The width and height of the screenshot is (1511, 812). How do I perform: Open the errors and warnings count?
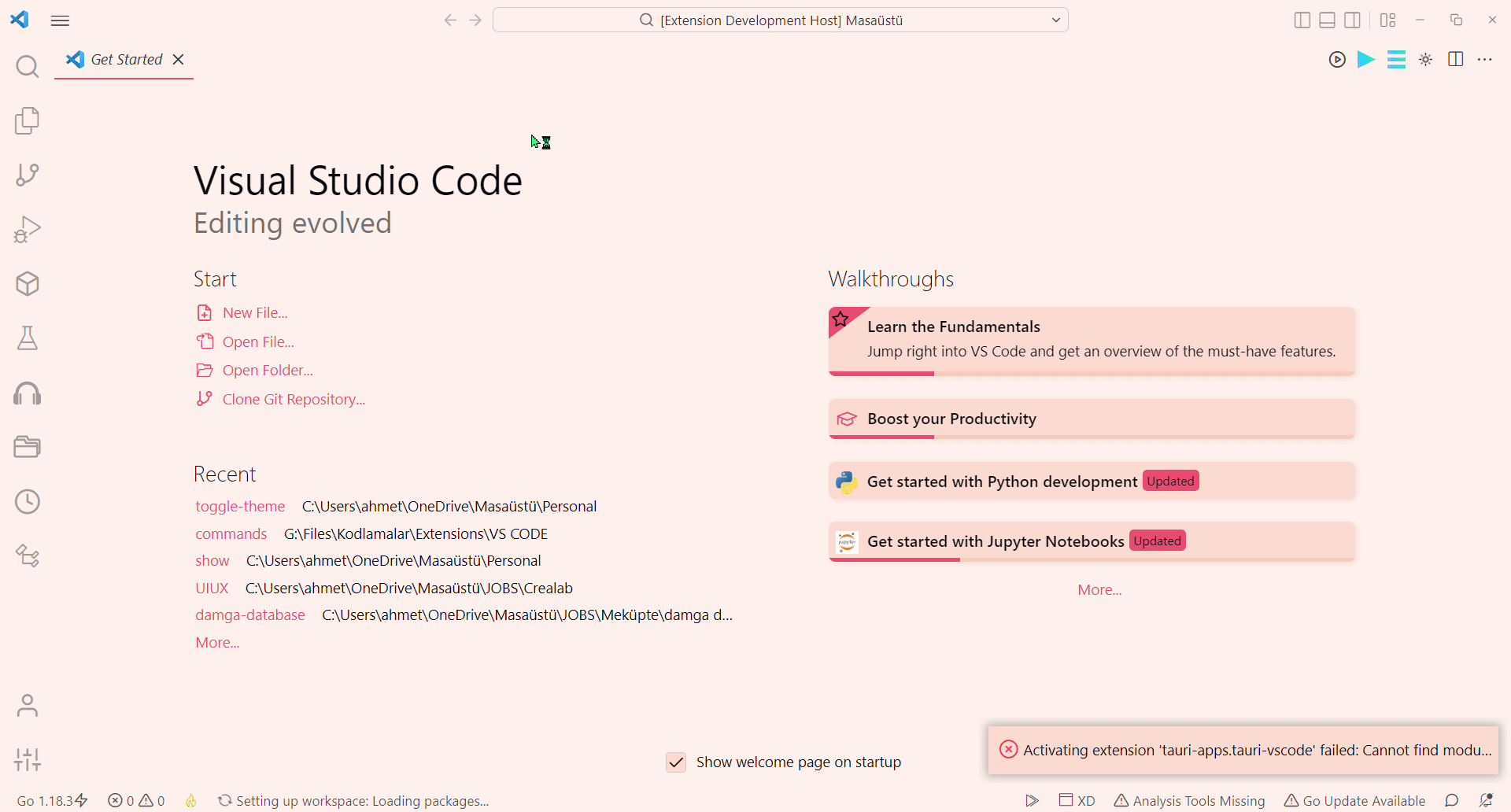tap(136, 801)
